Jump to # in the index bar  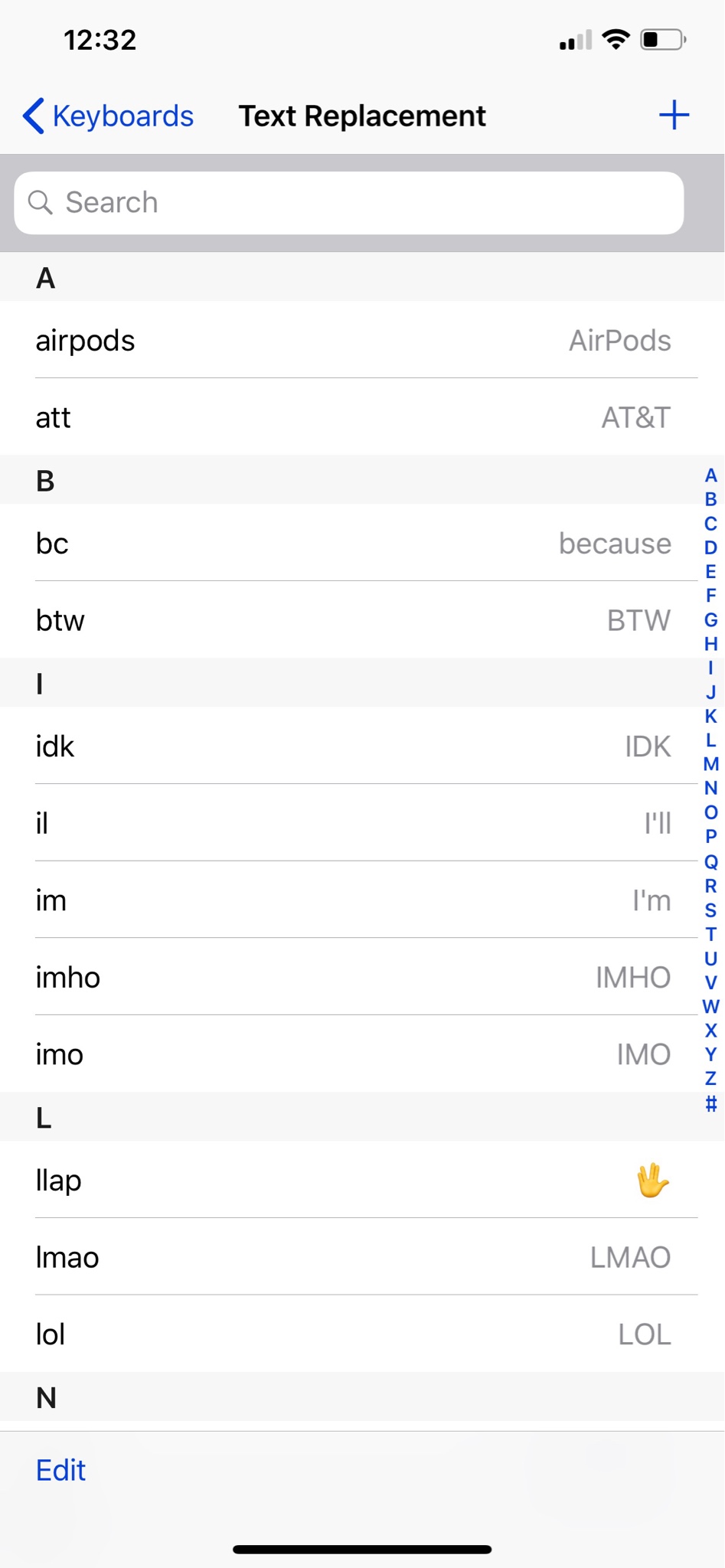point(710,1103)
